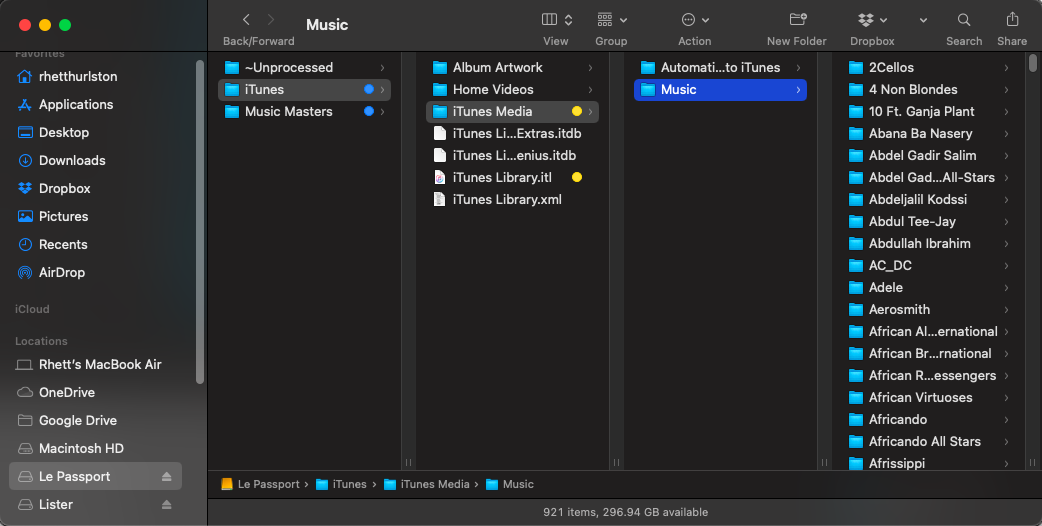Click the sidebar vertical scrollbar

(x=200, y=221)
